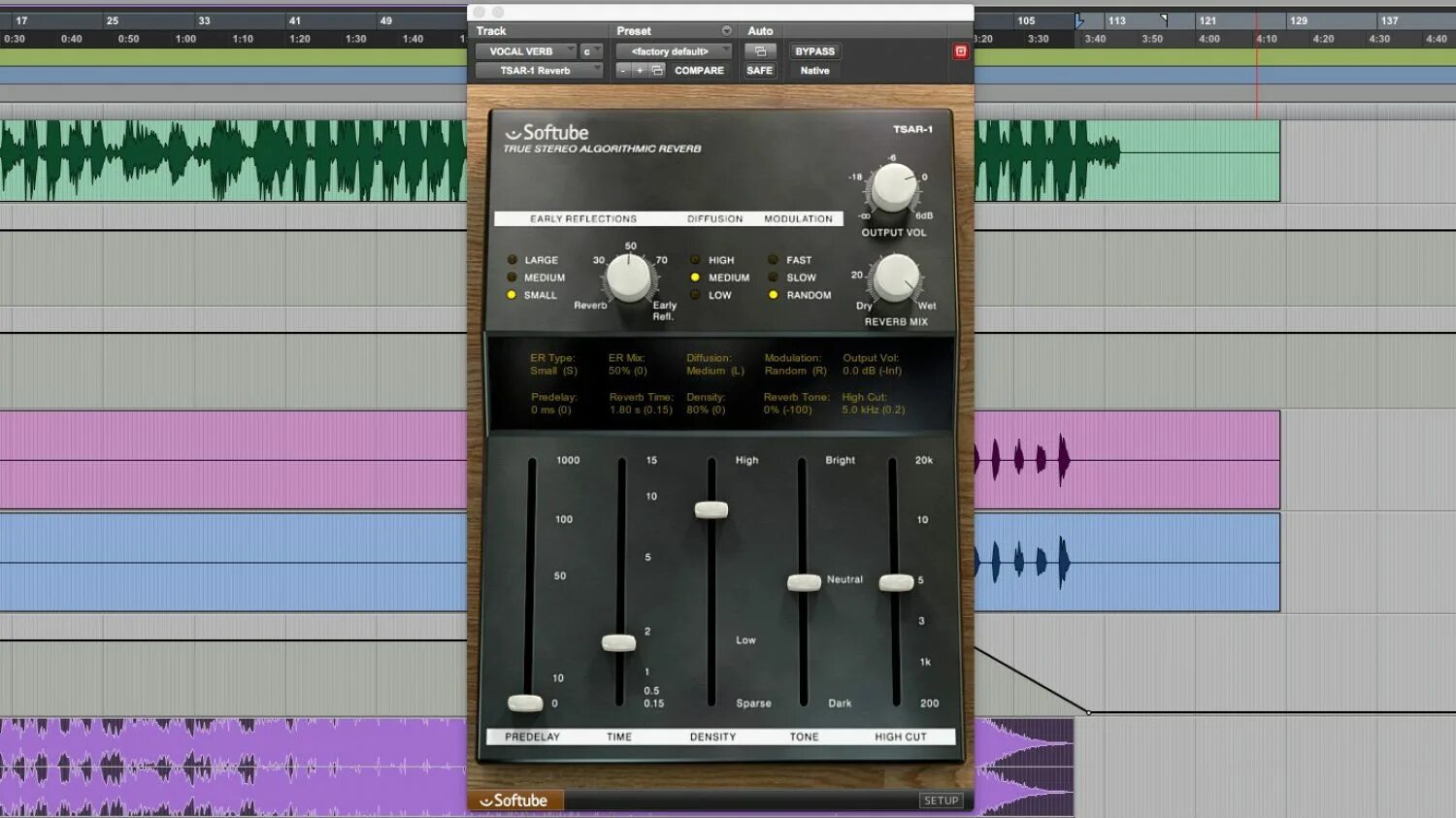This screenshot has height=818, width=1456.
Task: Open the automation enable window icon under Auto
Action: 760,51
